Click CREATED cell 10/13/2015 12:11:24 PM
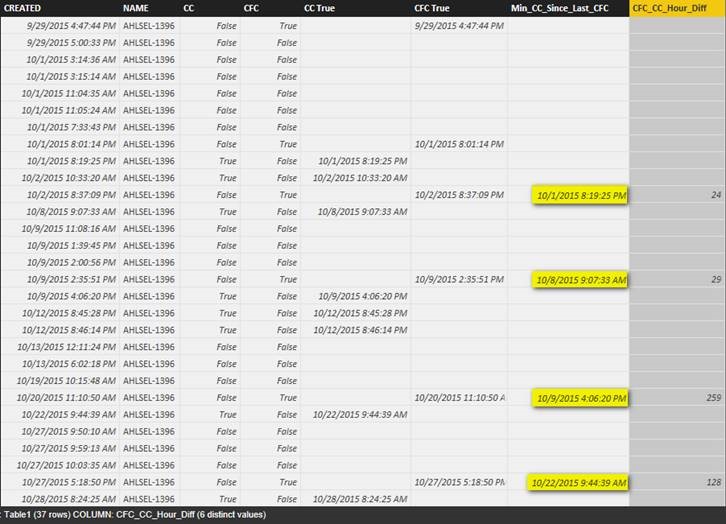 (x=67, y=347)
